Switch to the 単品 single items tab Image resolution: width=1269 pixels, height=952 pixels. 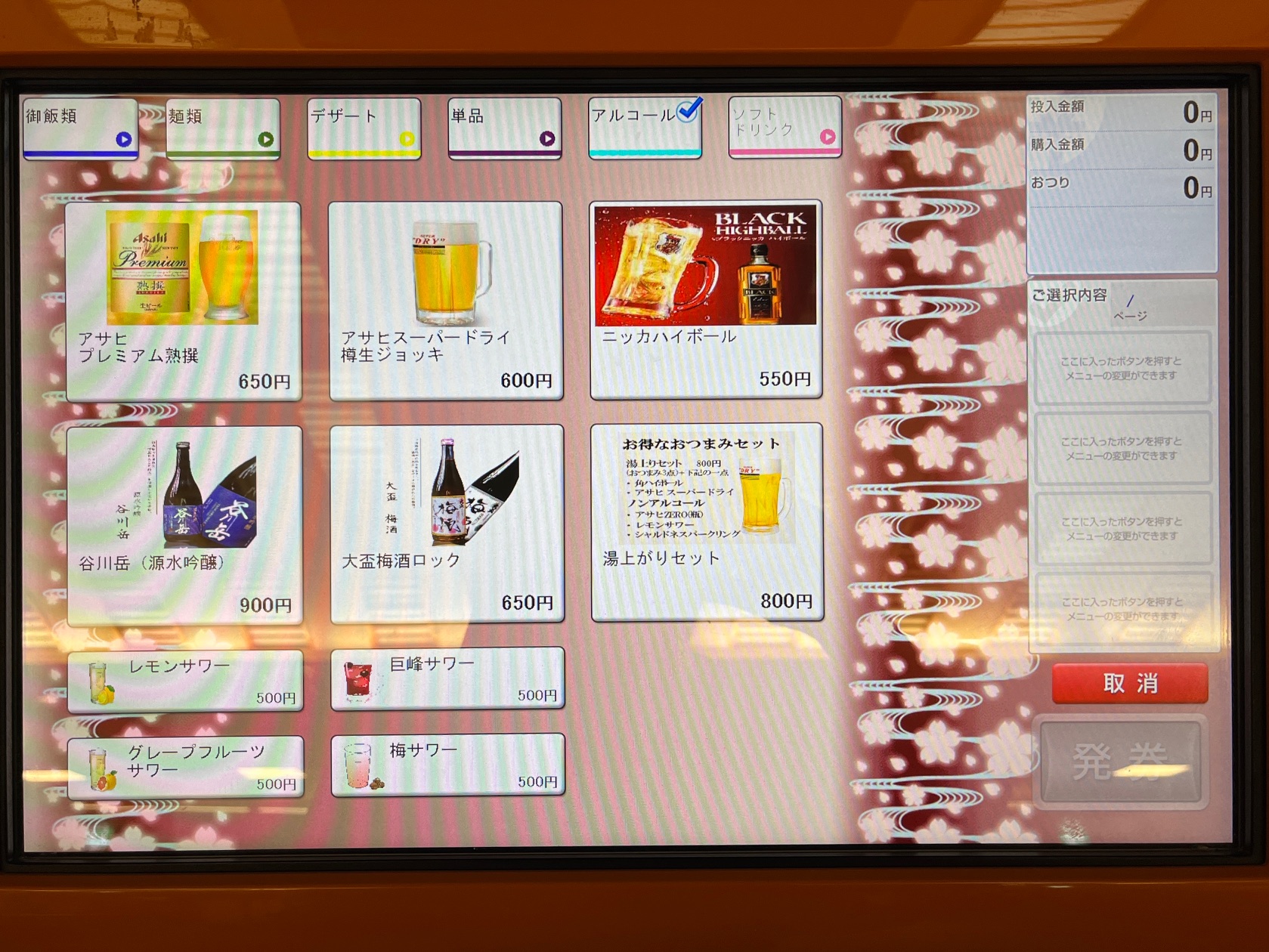pos(504,127)
